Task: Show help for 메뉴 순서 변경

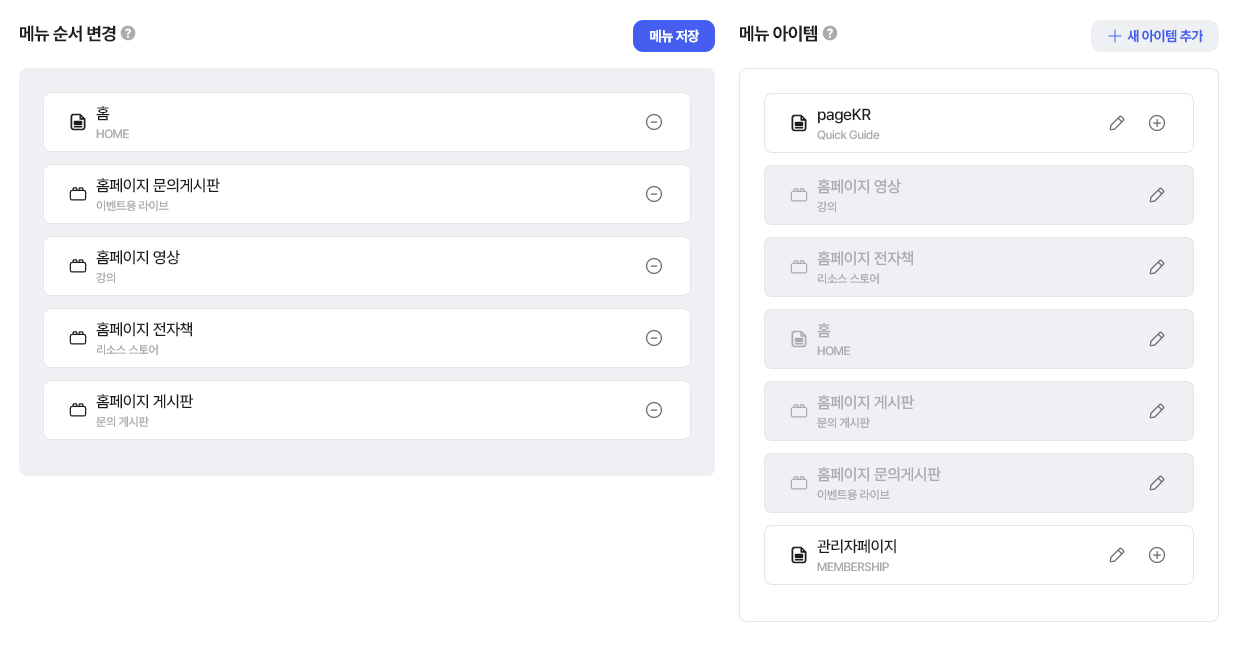Action: 128,33
